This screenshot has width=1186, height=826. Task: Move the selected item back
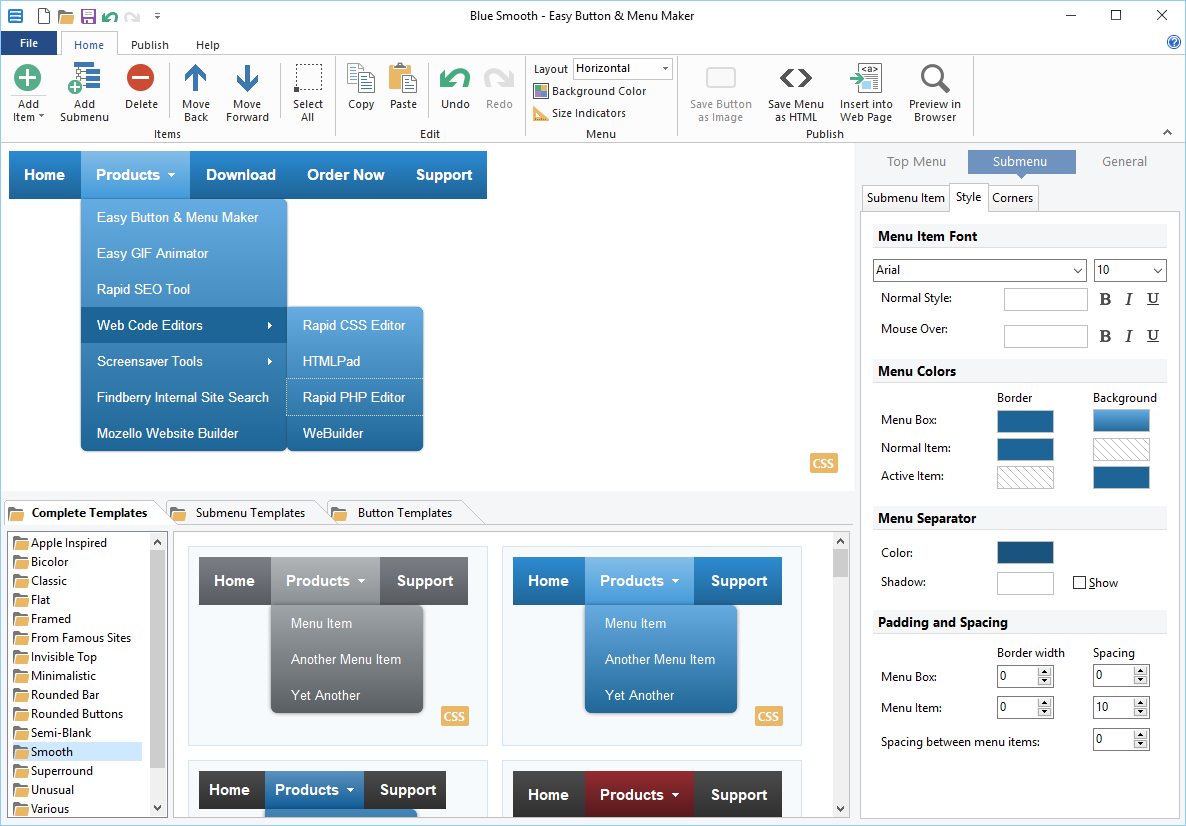click(195, 92)
